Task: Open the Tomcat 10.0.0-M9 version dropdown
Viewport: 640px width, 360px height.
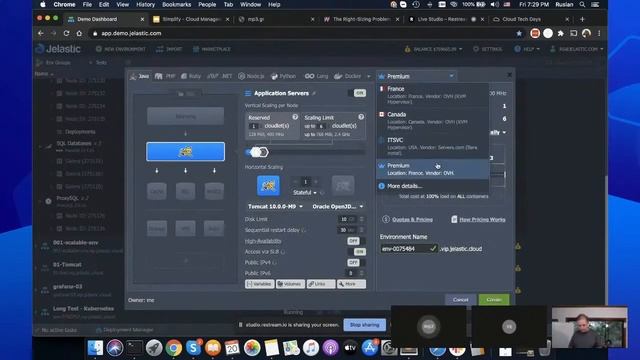Action: (x=276, y=207)
